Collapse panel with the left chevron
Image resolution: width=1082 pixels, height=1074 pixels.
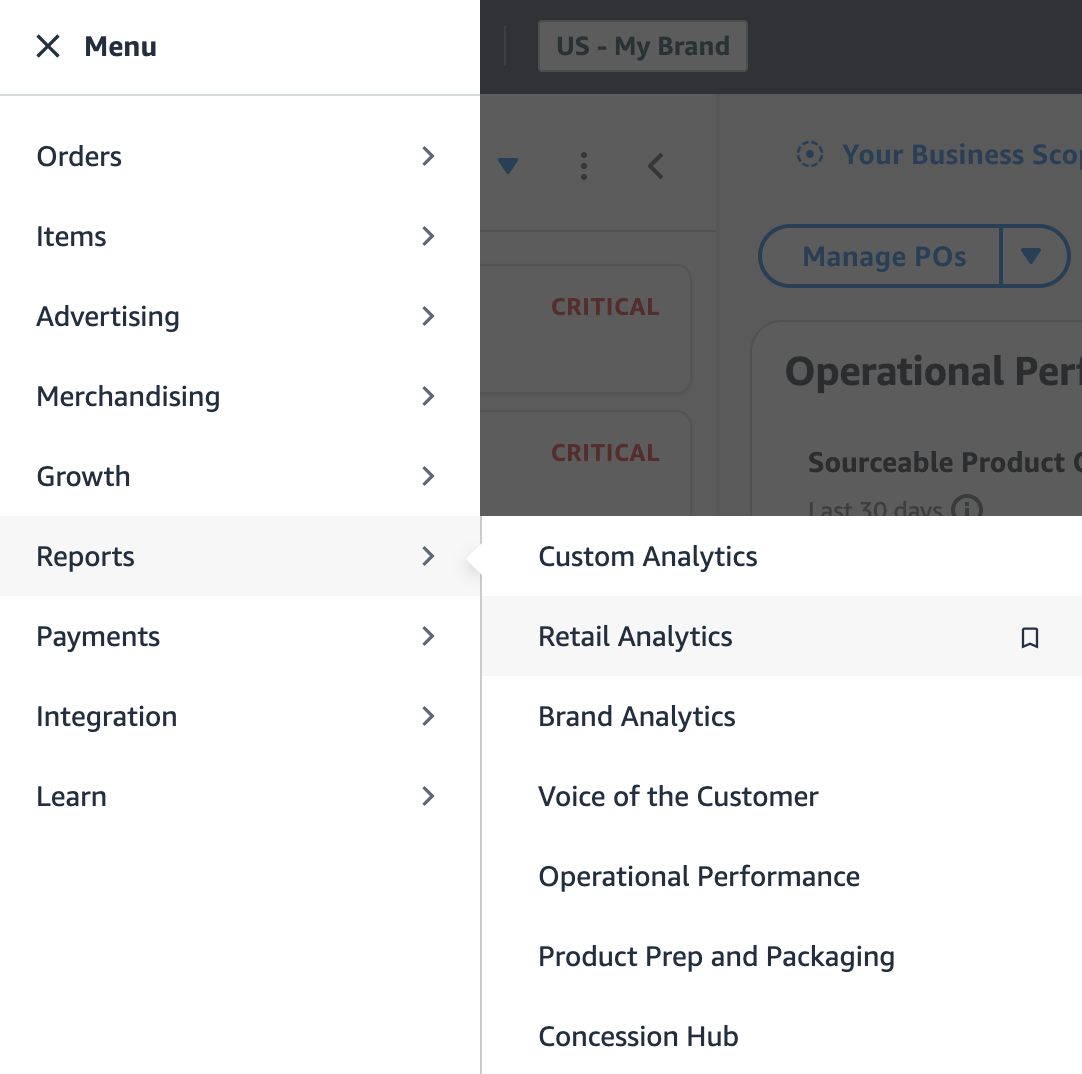point(656,166)
